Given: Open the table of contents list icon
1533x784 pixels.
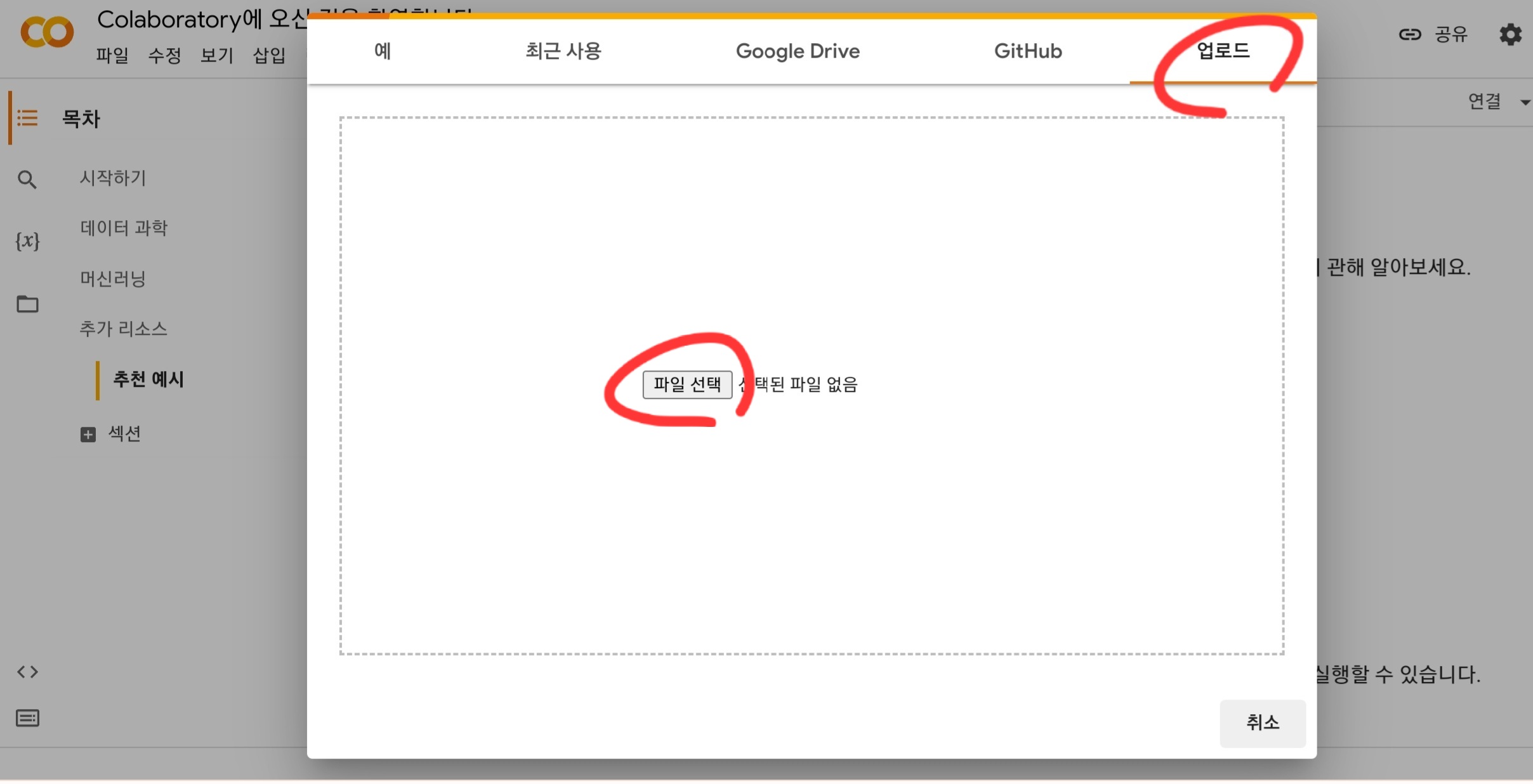Looking at the screenshot, I should coord(27,118).
